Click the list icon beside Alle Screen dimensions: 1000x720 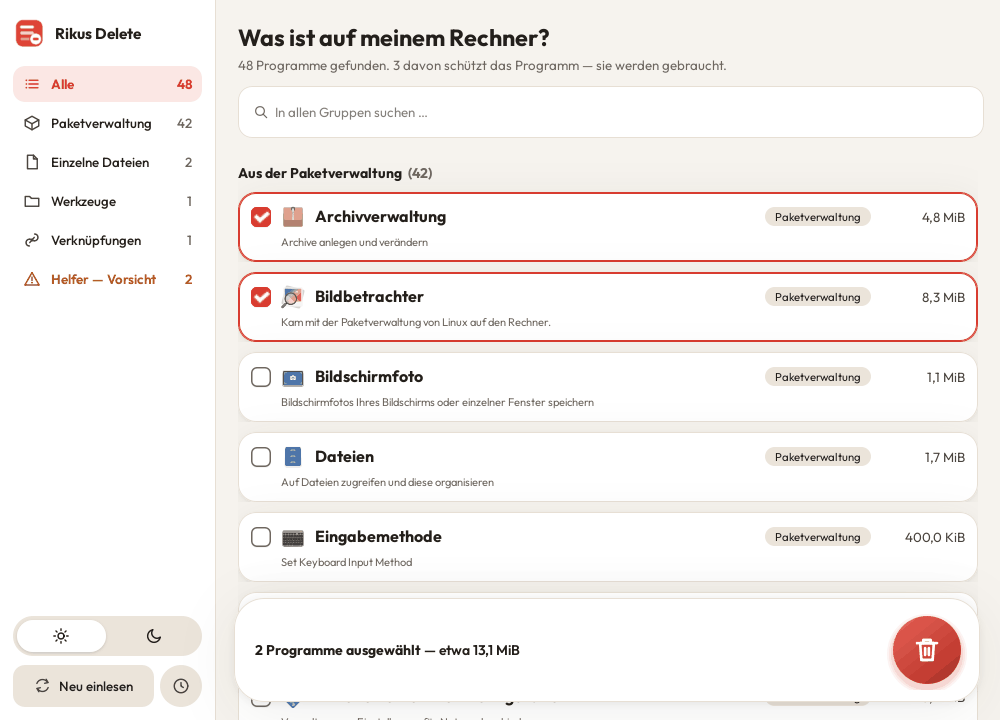[x=32, y=84]
